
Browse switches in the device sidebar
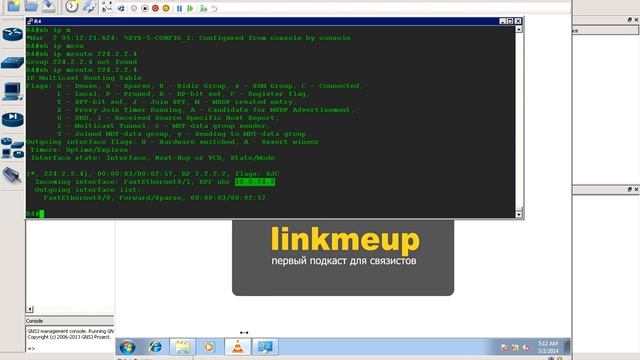(13, 63)
